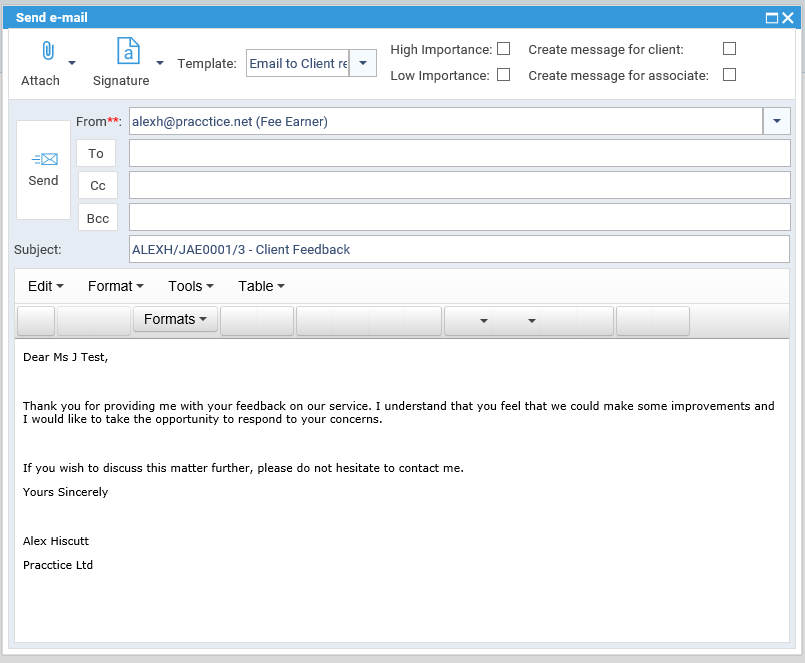Check Create message for client
This screenshot has width=805, height=663.
(729, 49)
